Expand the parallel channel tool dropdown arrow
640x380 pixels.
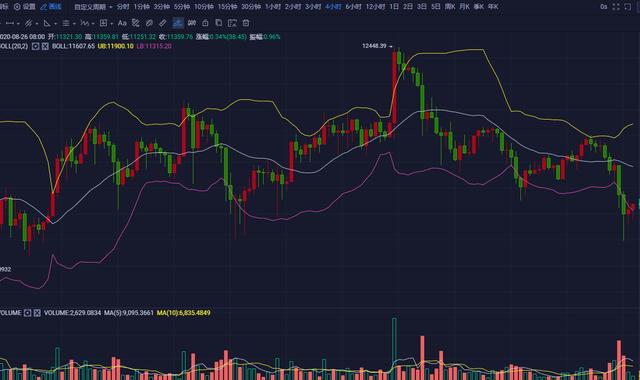point(37,24)
